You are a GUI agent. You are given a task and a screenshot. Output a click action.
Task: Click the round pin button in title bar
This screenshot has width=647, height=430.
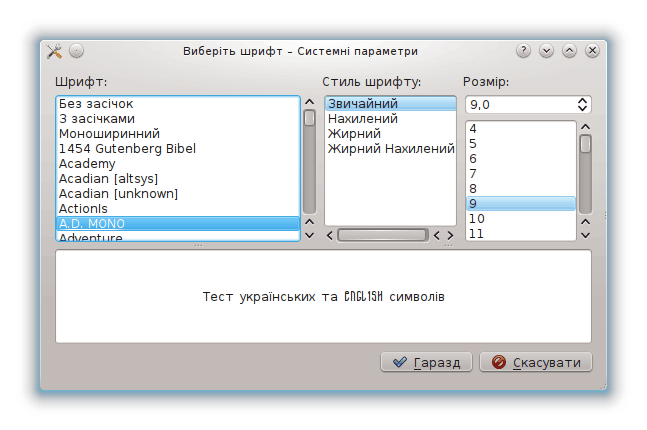pyautogui.click(x=77, y=51)
